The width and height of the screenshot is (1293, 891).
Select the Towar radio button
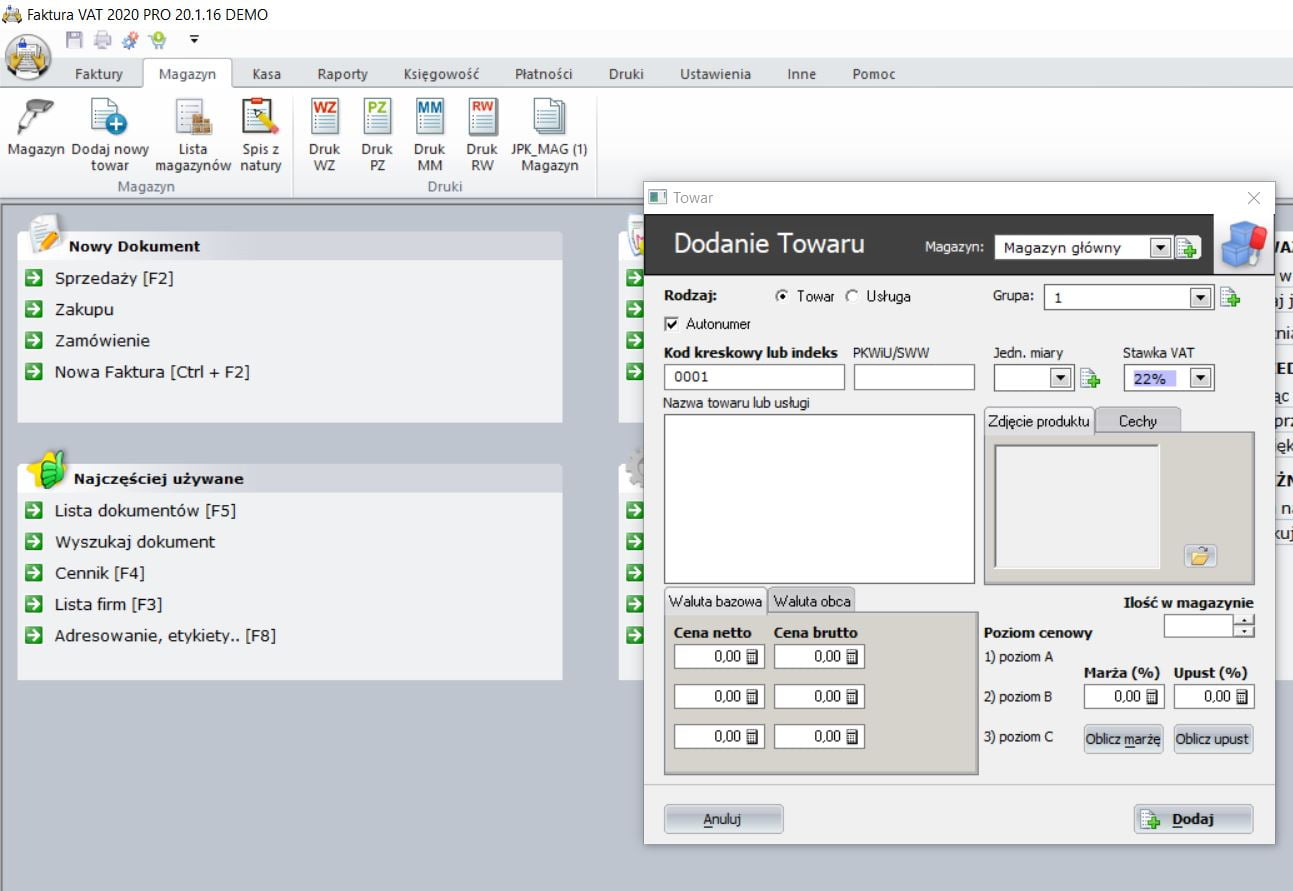coord(782,296)
